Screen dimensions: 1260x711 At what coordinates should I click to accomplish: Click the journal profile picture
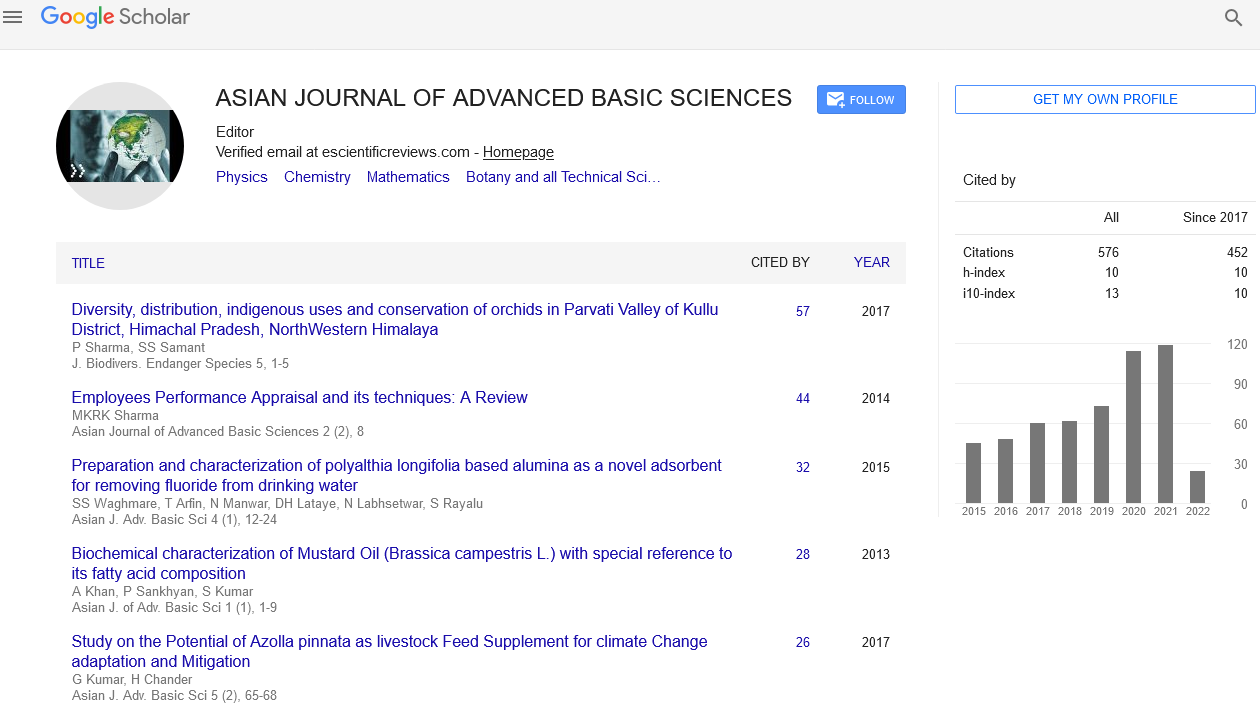[x=120, y=146]
